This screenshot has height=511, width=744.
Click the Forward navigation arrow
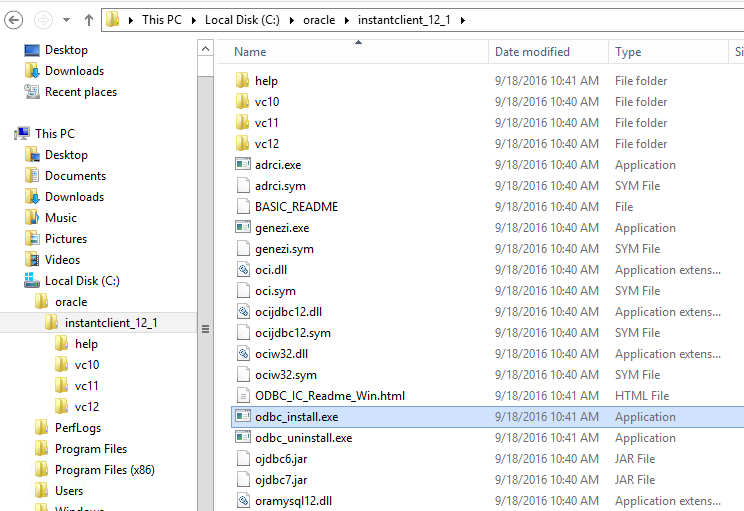(x=43, y=20)
